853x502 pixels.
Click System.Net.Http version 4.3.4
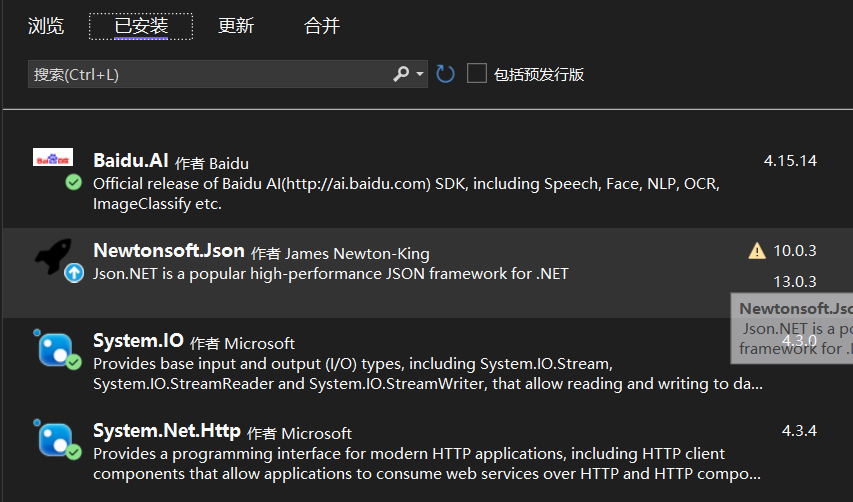pos(799,431)
